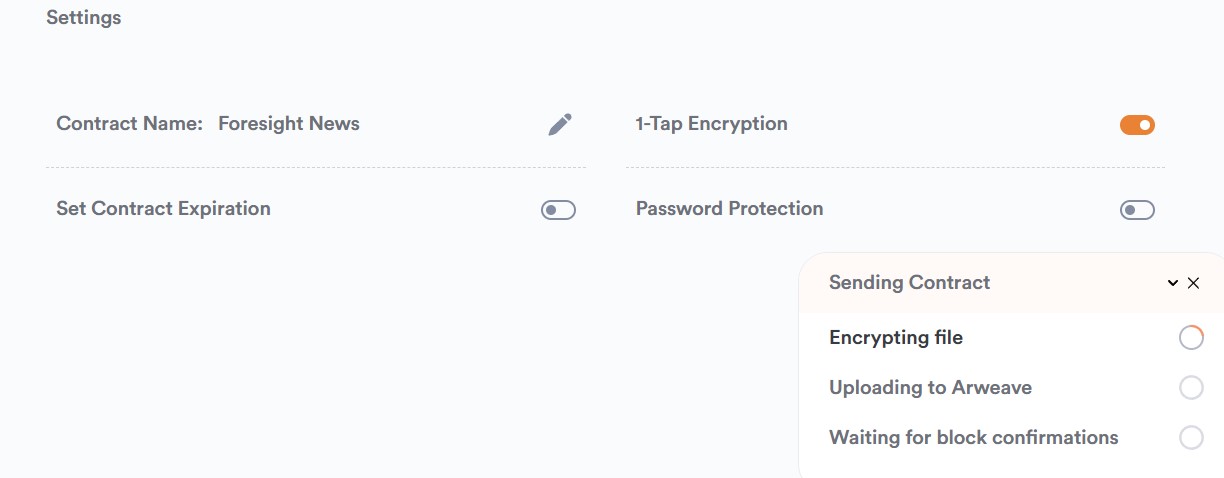Click the Settings heading
Screen dimensions: 1224x478
tap(84, 18)
